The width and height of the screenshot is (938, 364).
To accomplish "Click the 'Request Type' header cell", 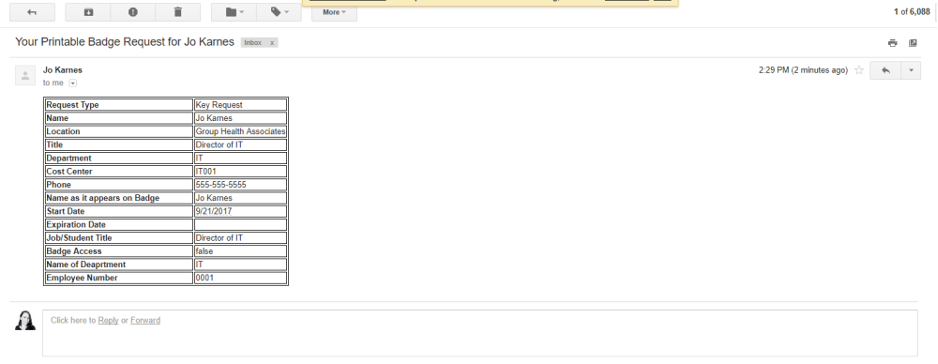I will click(x=118, y=105).
